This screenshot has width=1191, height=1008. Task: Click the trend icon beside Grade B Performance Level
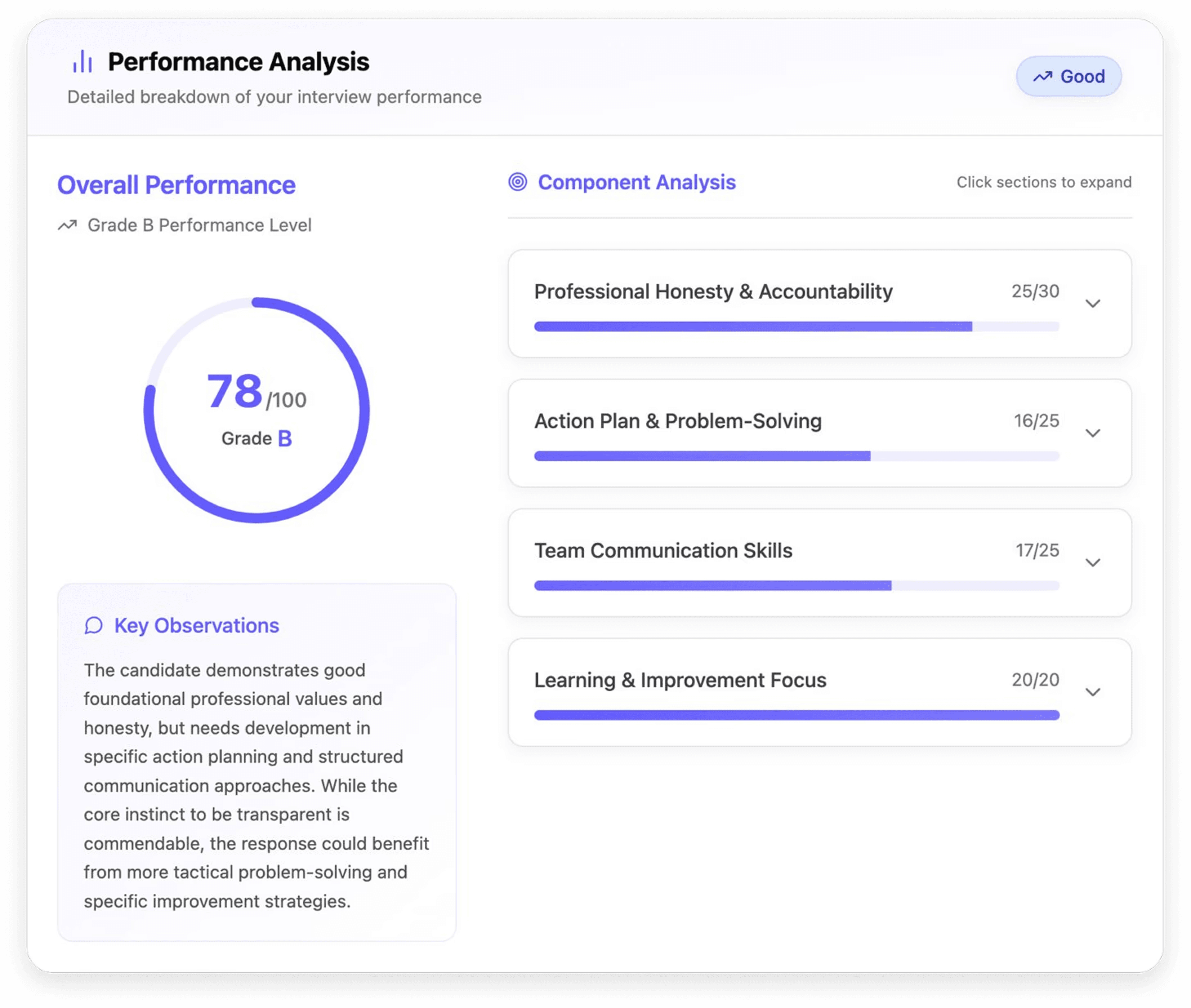[67, 225]
